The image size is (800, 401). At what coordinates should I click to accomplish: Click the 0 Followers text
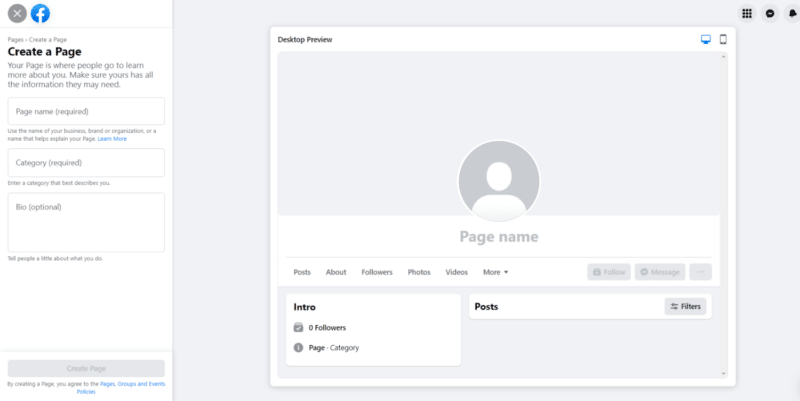[x=327, y=328]
